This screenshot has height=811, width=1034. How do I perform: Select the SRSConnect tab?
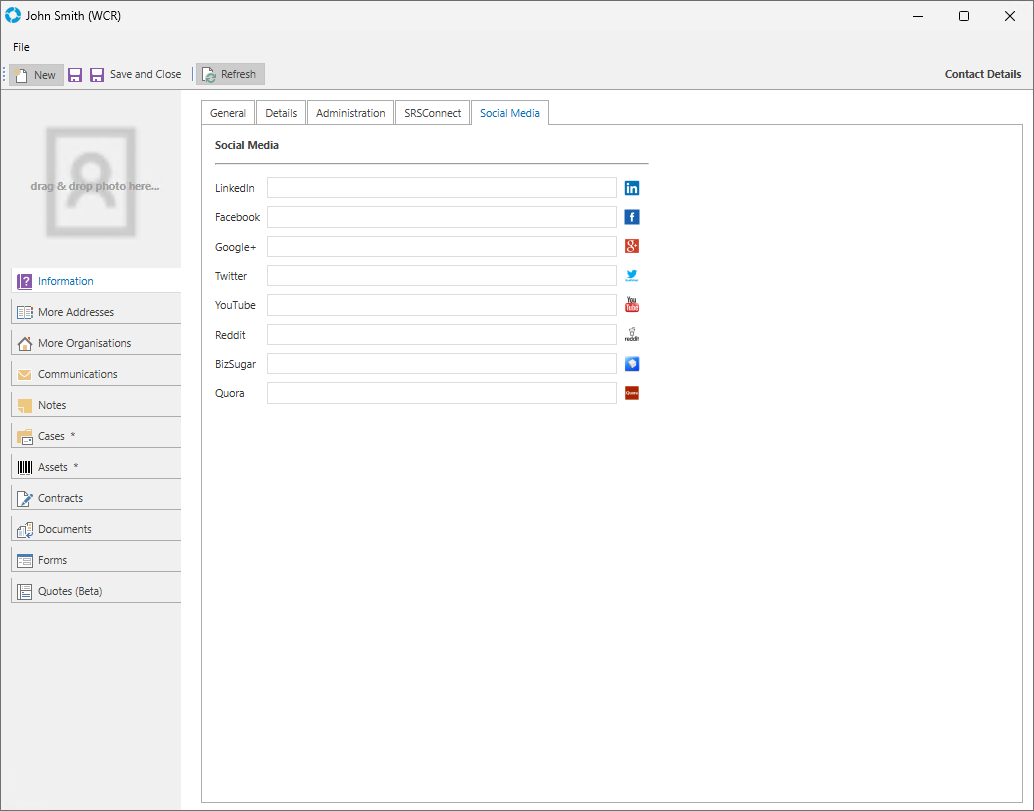tap(432, 113)
